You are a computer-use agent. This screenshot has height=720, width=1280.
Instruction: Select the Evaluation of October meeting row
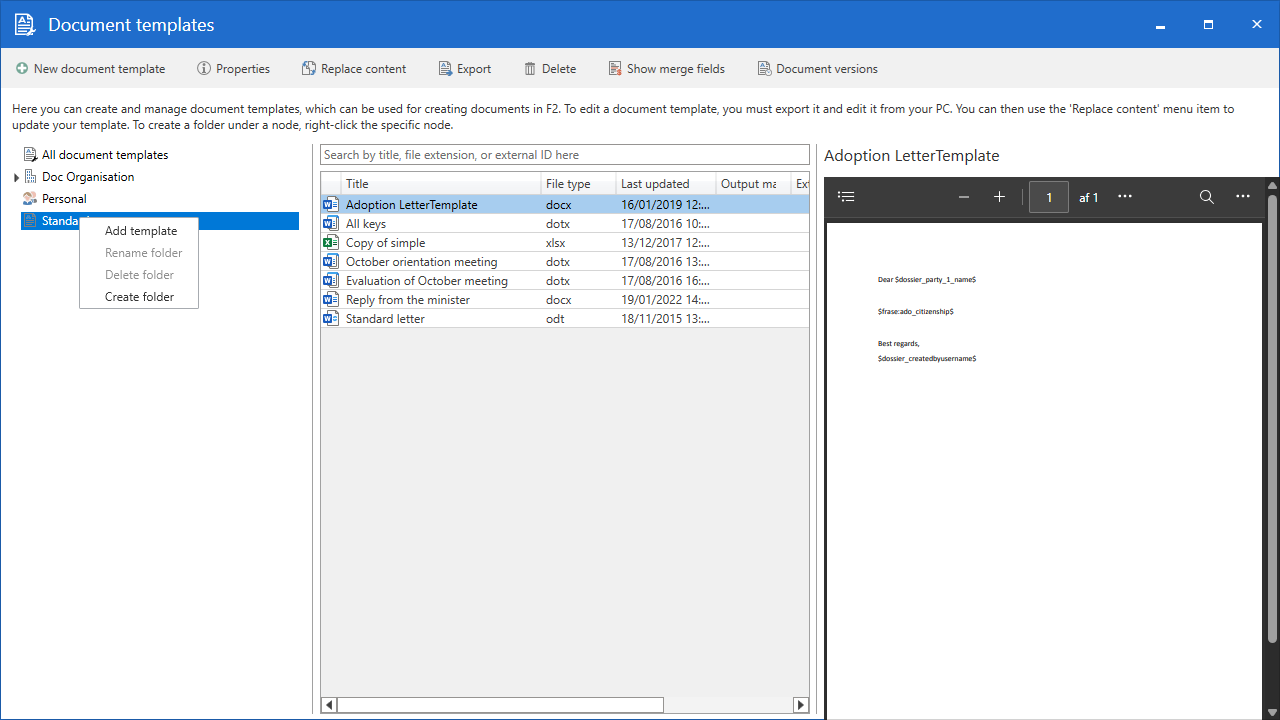pos(565,281)
